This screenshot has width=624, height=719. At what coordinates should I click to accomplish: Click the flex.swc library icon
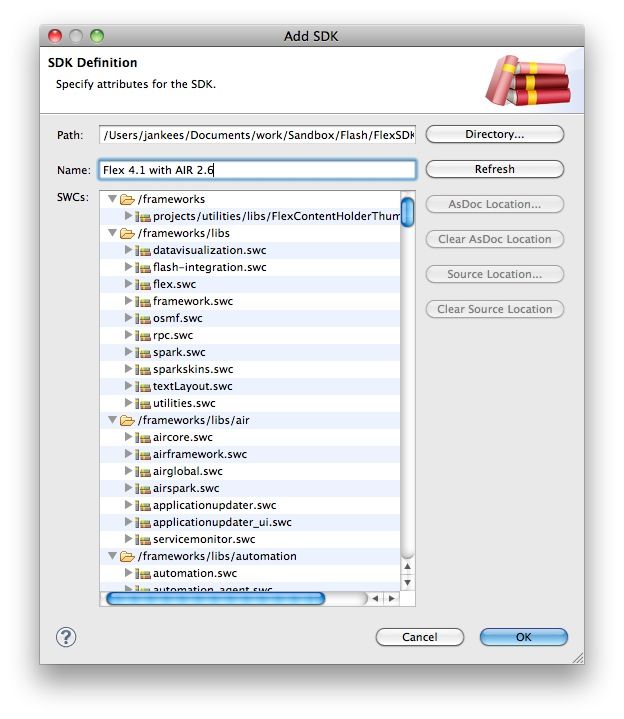143,284
